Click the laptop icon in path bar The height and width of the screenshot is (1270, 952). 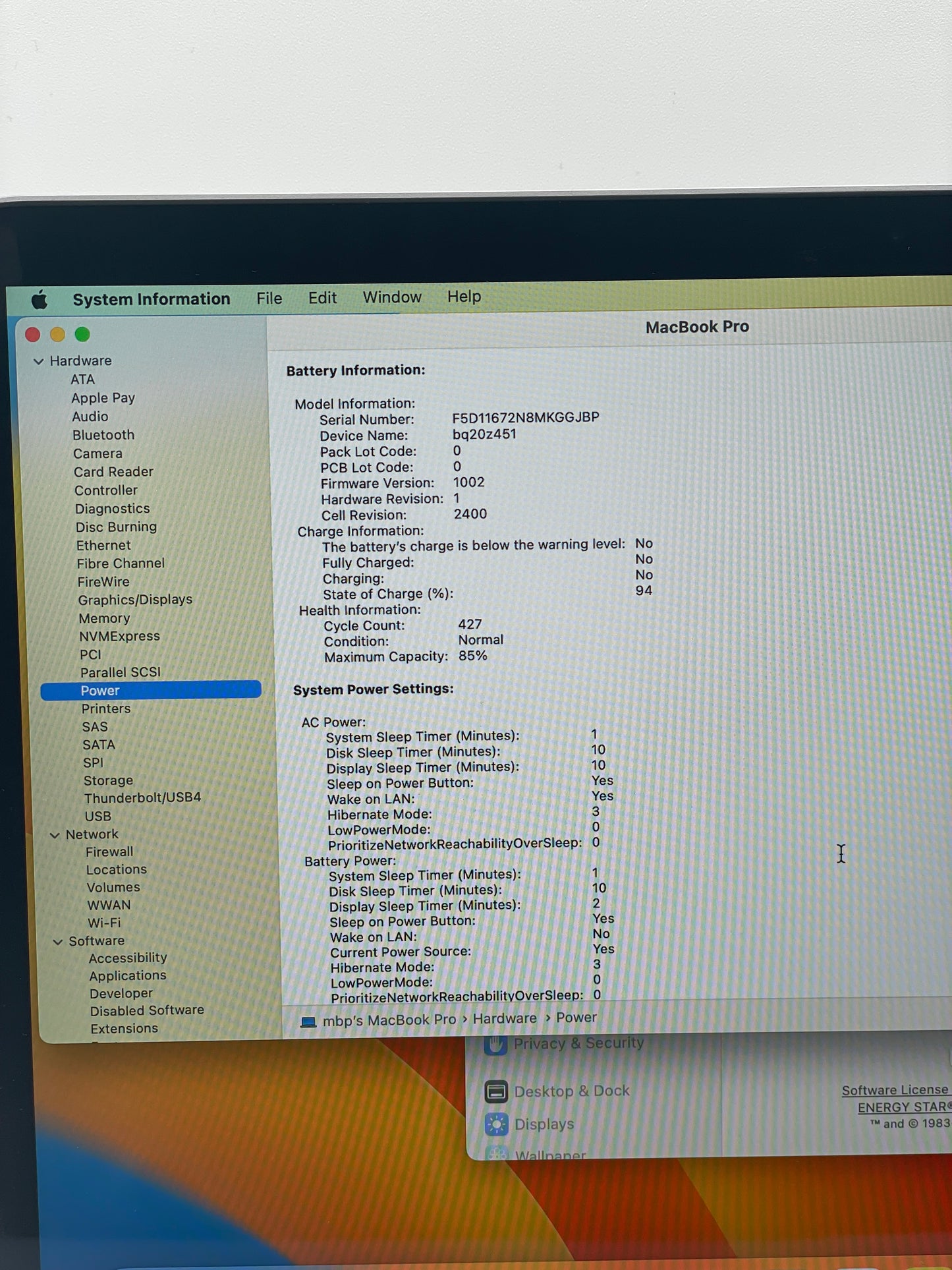(x=308, y=1022)
